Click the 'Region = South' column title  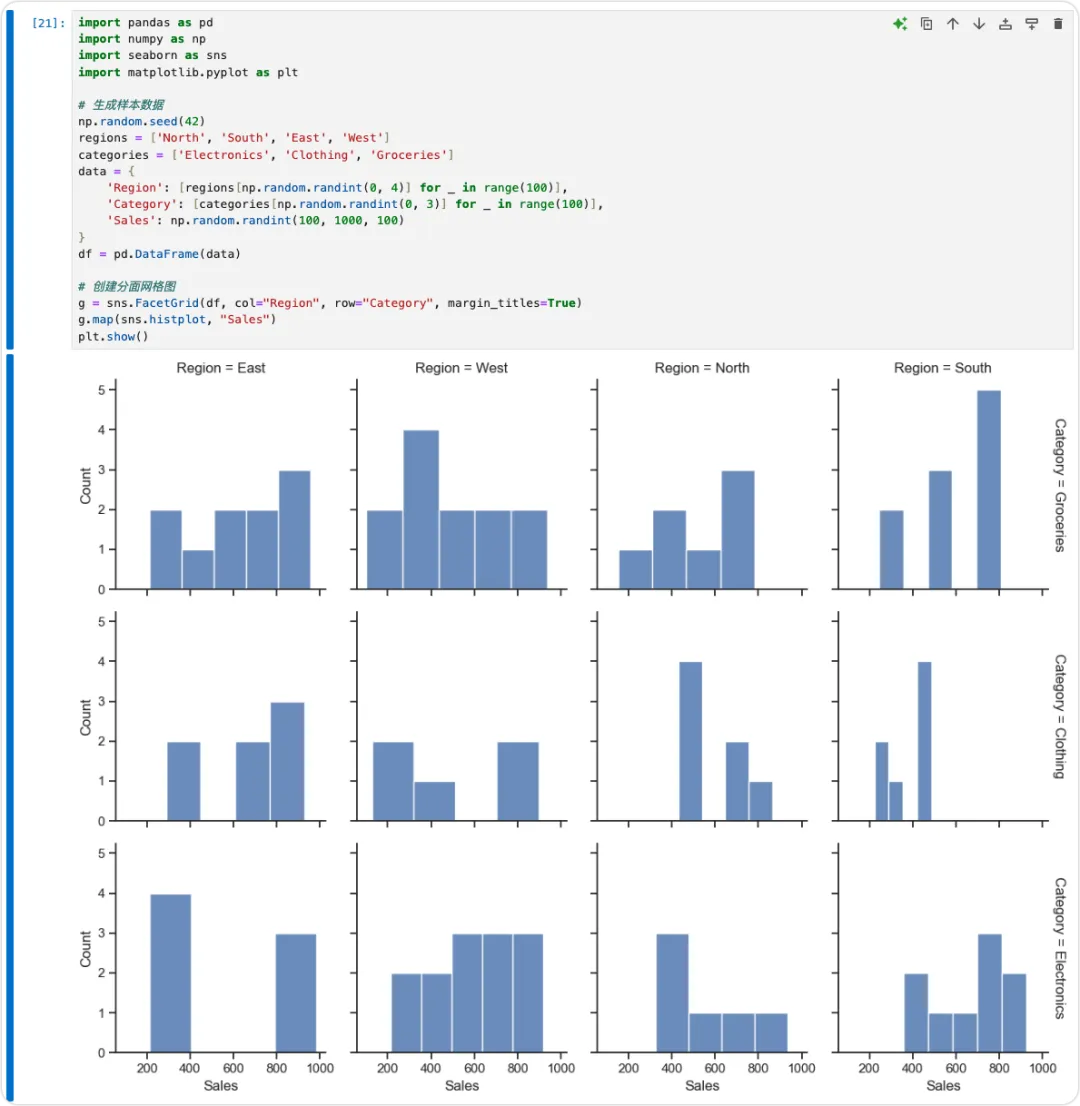pos(942,367)
